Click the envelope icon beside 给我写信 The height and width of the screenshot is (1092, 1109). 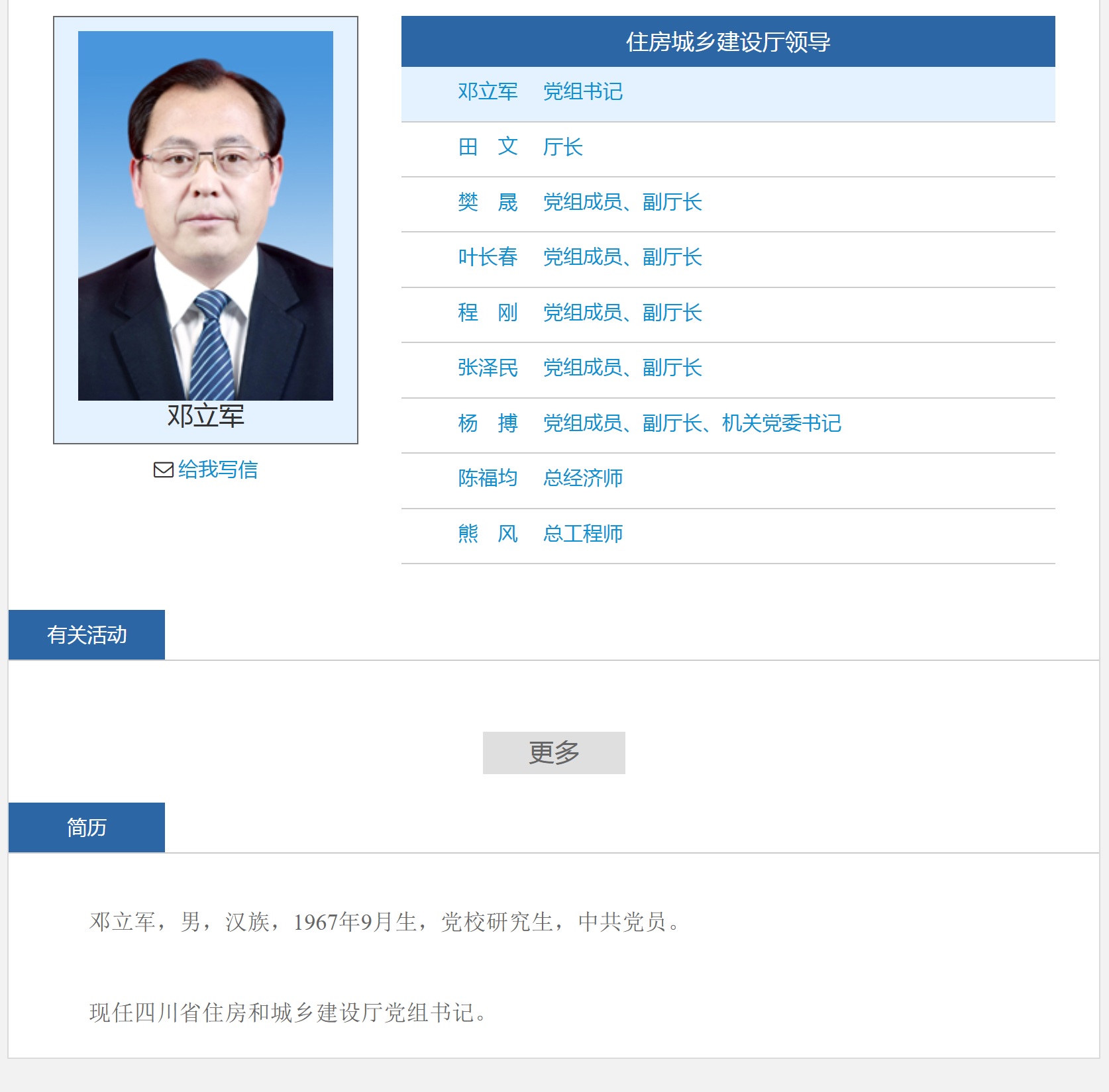click(x=163, y=470)
